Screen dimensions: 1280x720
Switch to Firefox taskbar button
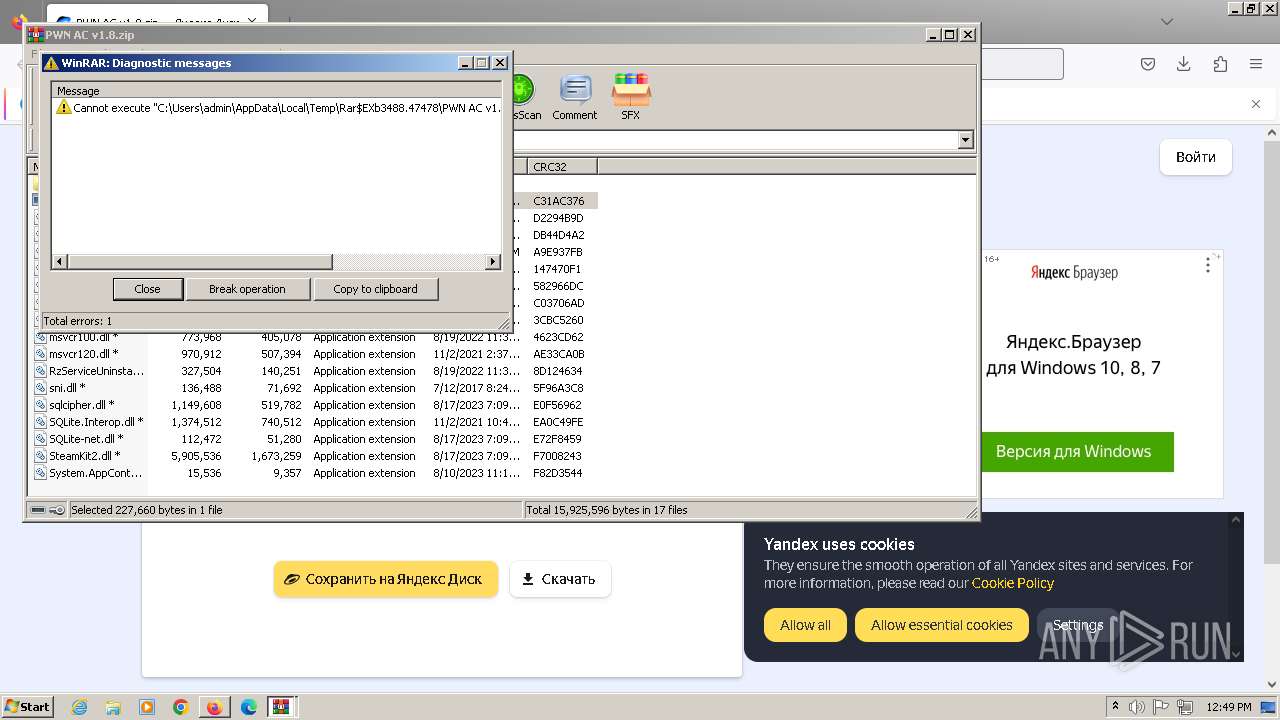(x=214, y=707)
